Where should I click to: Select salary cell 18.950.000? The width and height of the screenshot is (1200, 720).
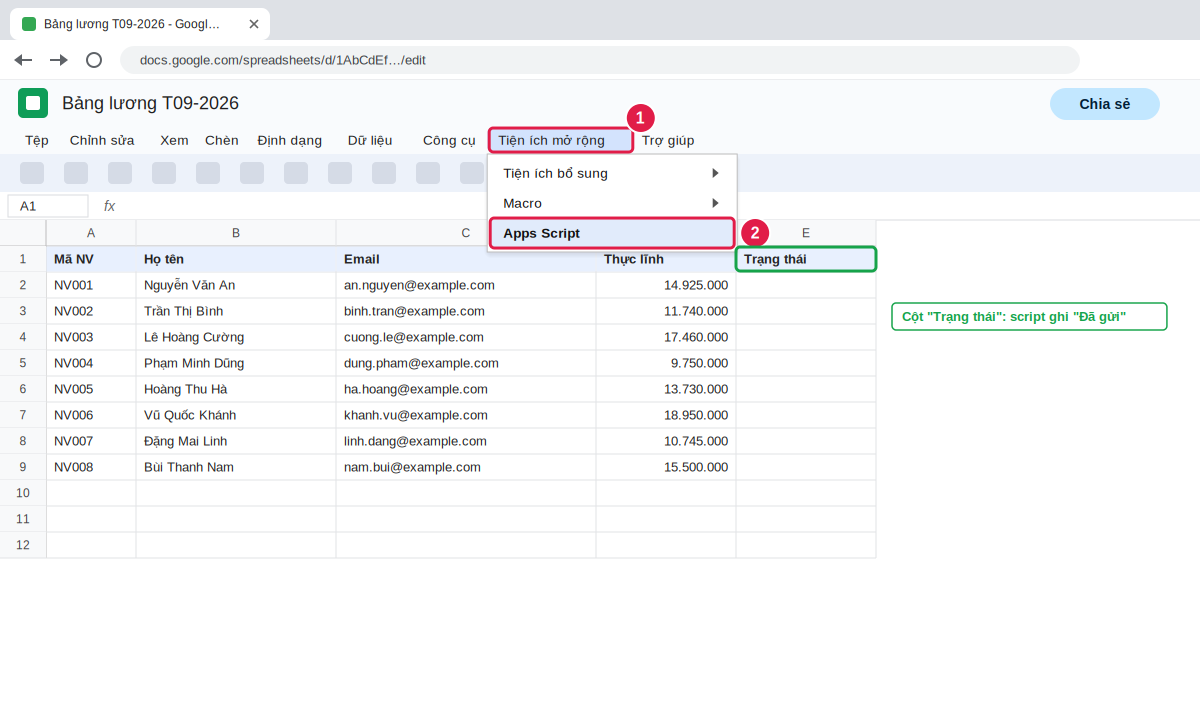pos(666,415)
